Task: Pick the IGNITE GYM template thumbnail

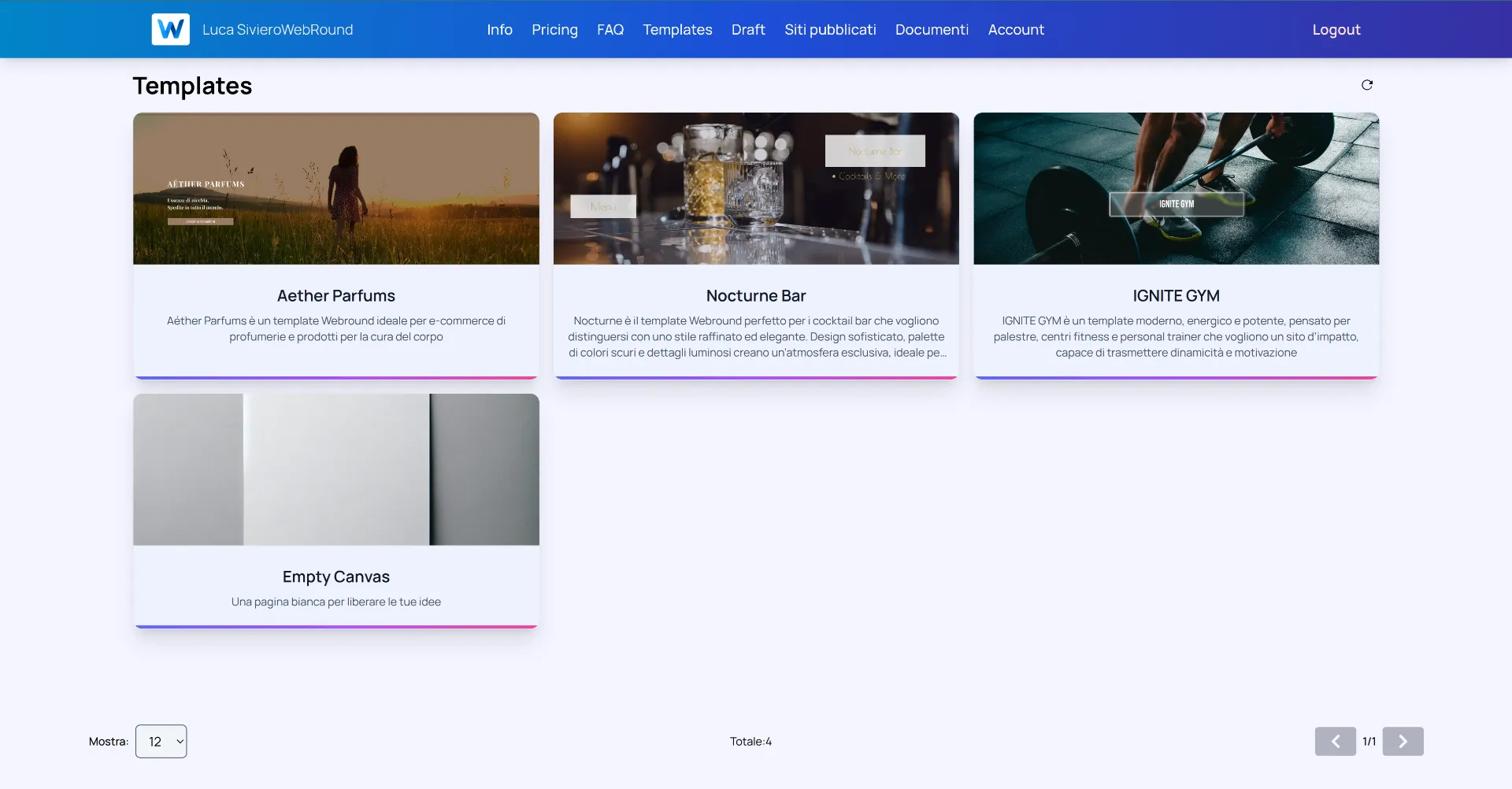Action: 1176,188
